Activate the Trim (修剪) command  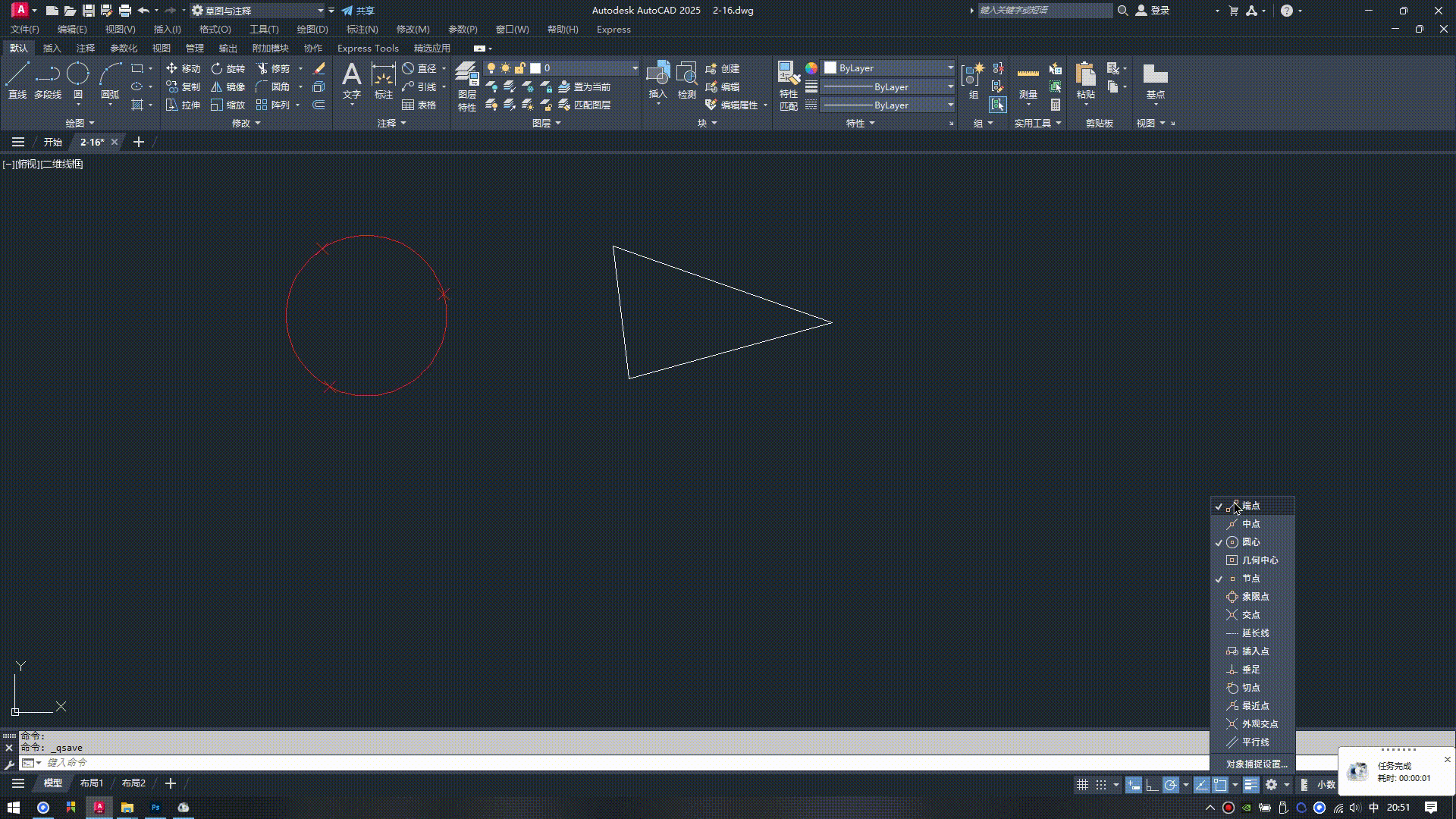click(273, 68)
